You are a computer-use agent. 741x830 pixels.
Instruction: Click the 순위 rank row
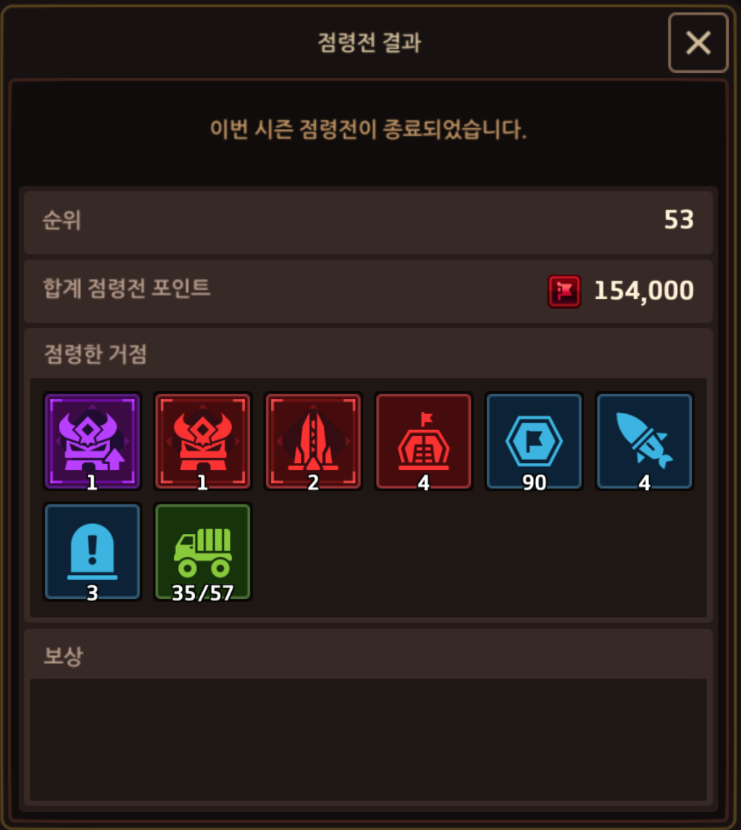tap(368, 220)
